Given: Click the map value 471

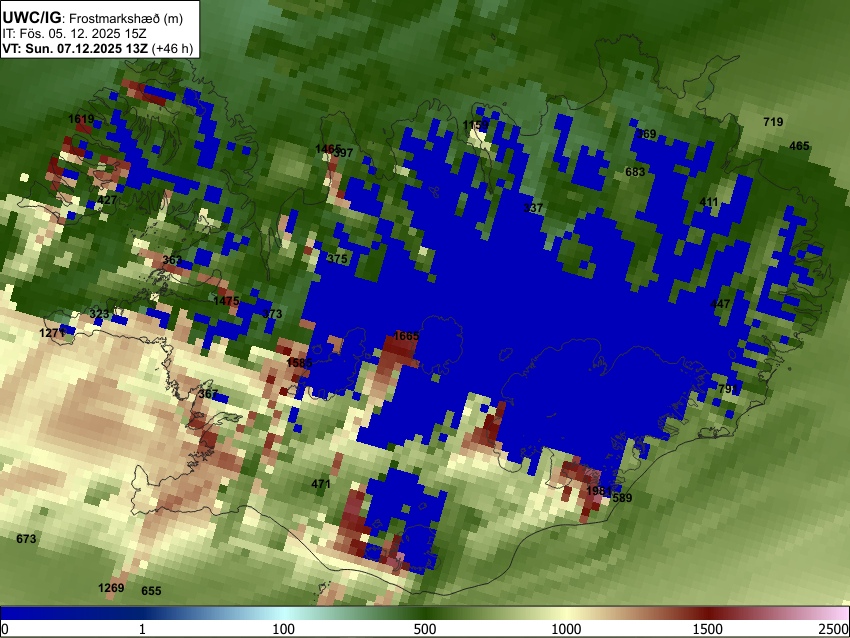Looking at the screenshot, I should tap(321, 484).
